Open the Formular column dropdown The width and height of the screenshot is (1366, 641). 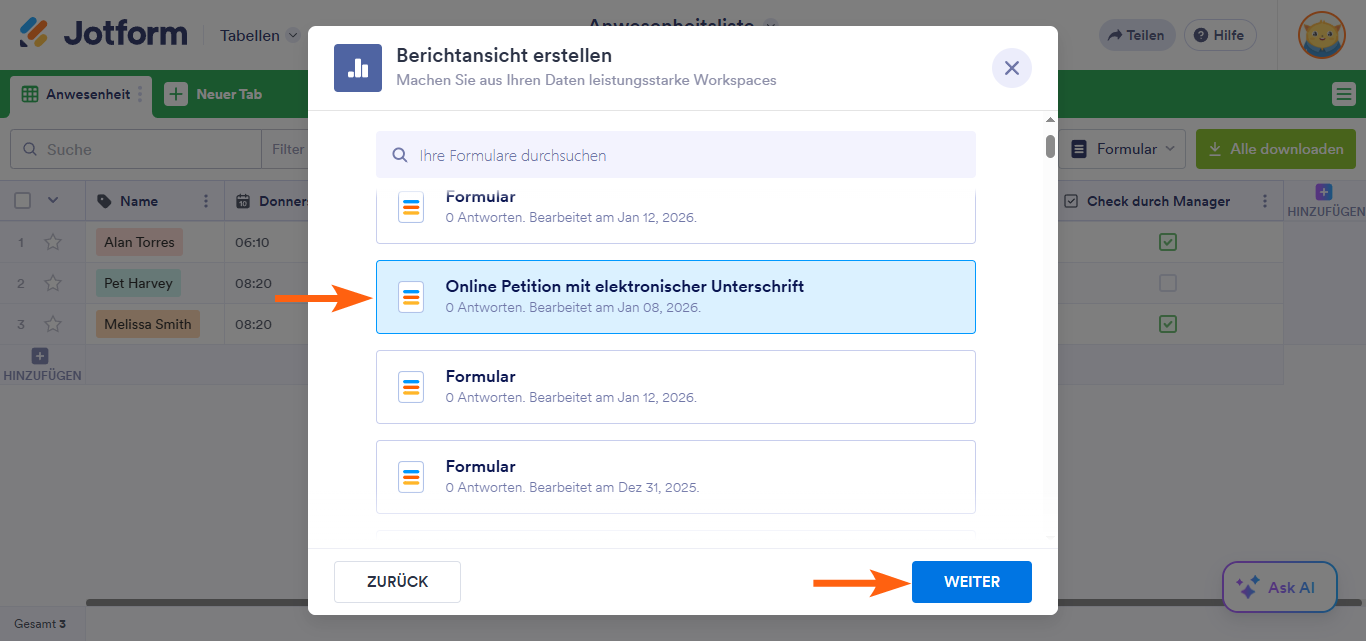(1123, 147)
